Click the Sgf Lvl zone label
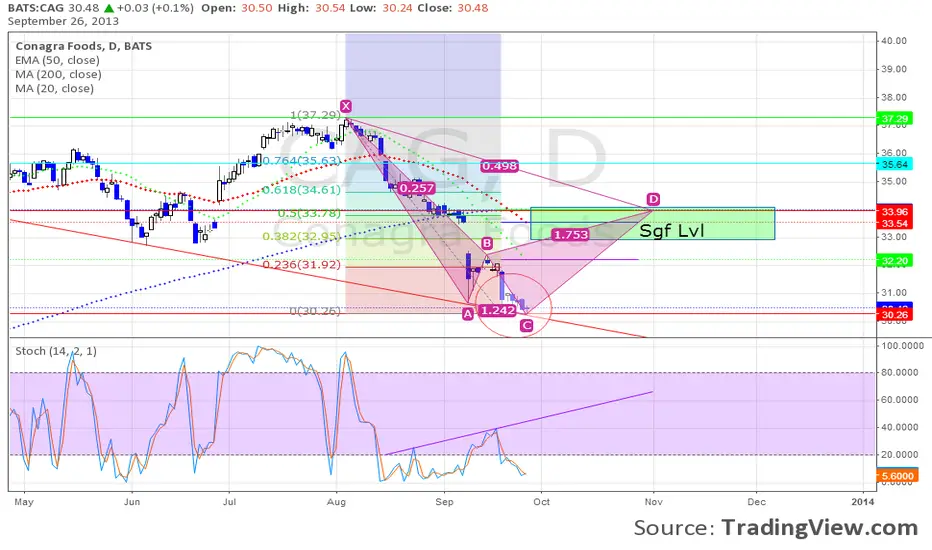The width and height of the screenshot is (932, 550). click(672, 231)
